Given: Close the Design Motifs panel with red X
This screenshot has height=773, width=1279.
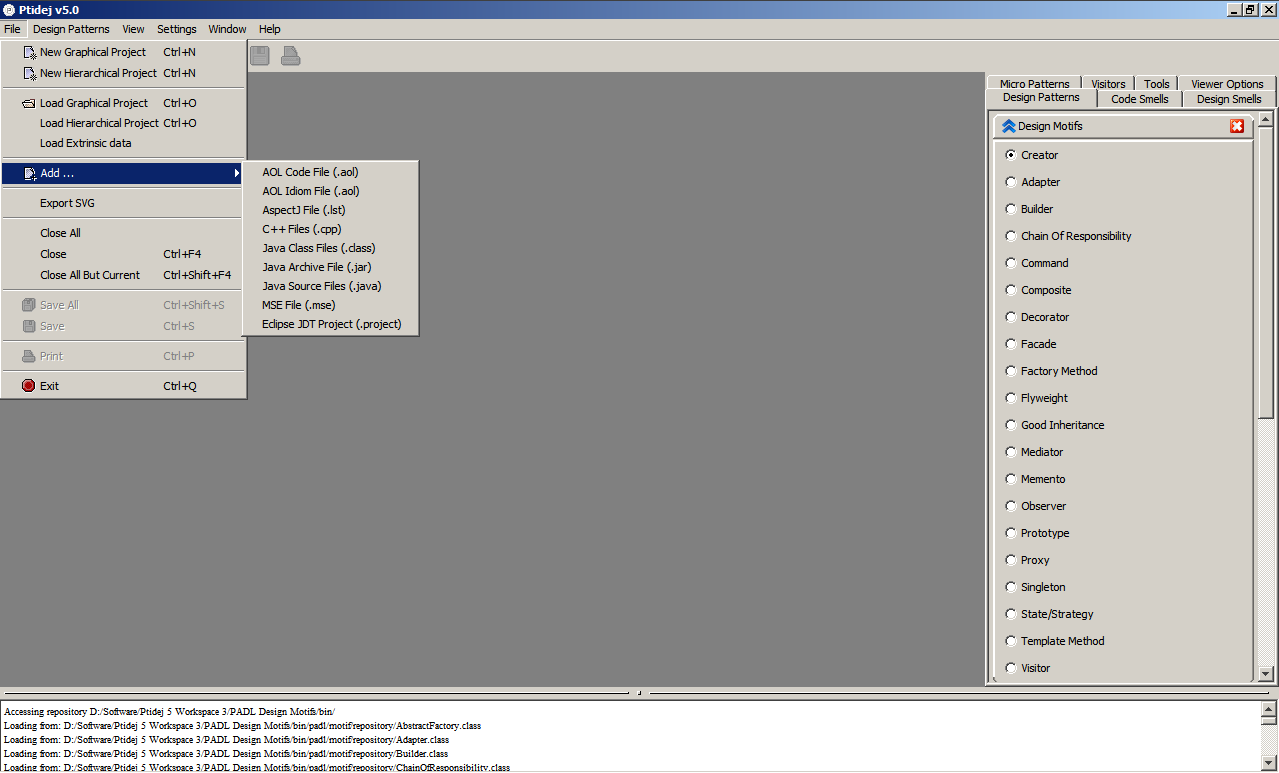Looking at the screenshot, I should tap(1237, 126).
